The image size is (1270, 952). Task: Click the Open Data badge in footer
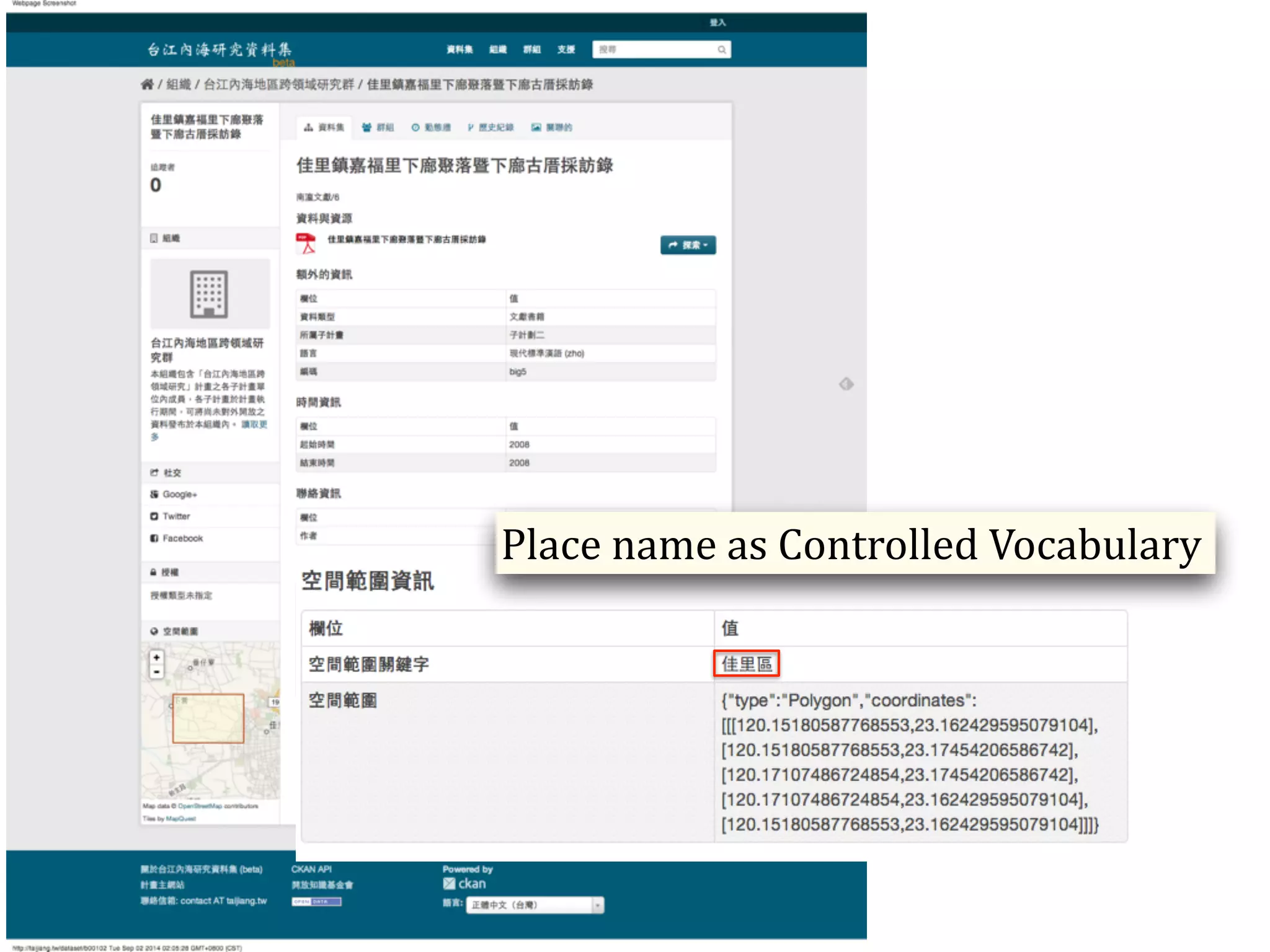tap(316, 902)
